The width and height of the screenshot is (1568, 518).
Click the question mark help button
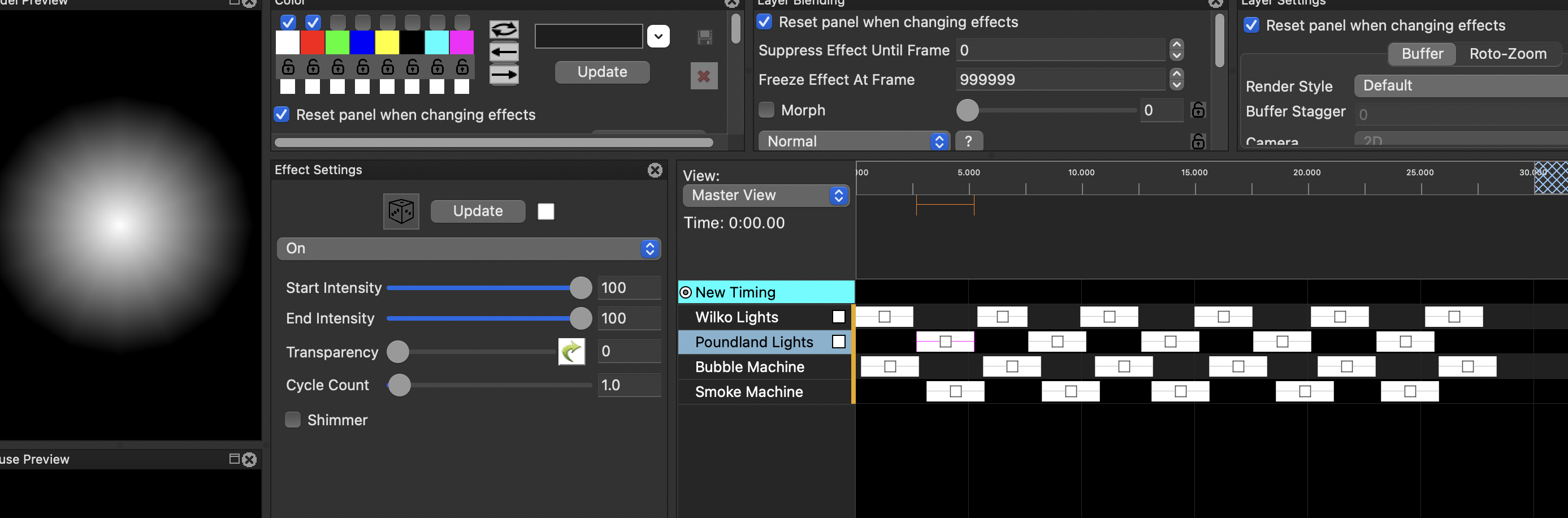pyautogui.click(x=969, y=141)
